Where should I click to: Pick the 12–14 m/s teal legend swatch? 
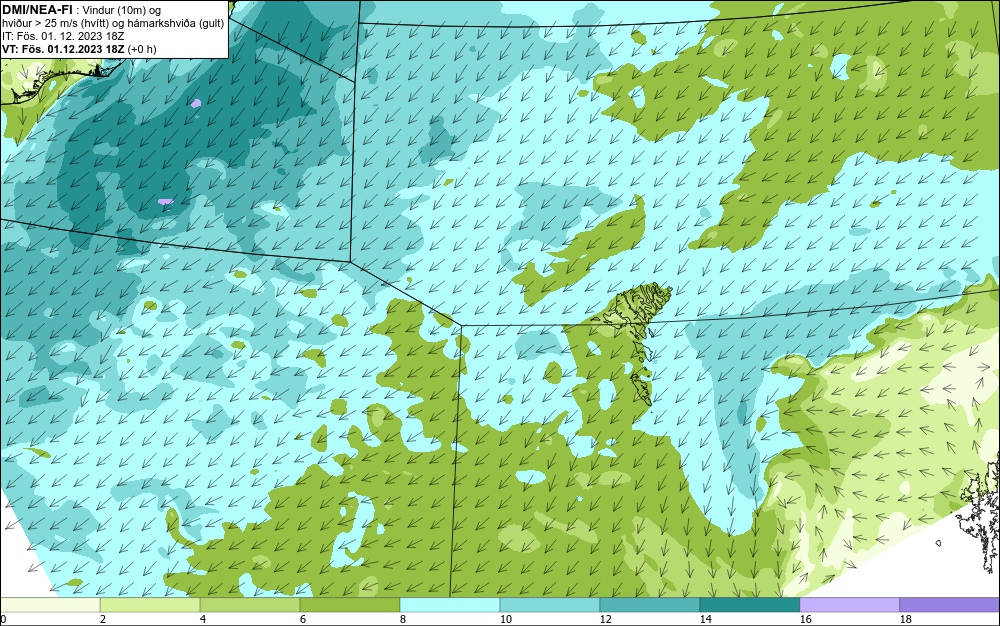(650, 605)
